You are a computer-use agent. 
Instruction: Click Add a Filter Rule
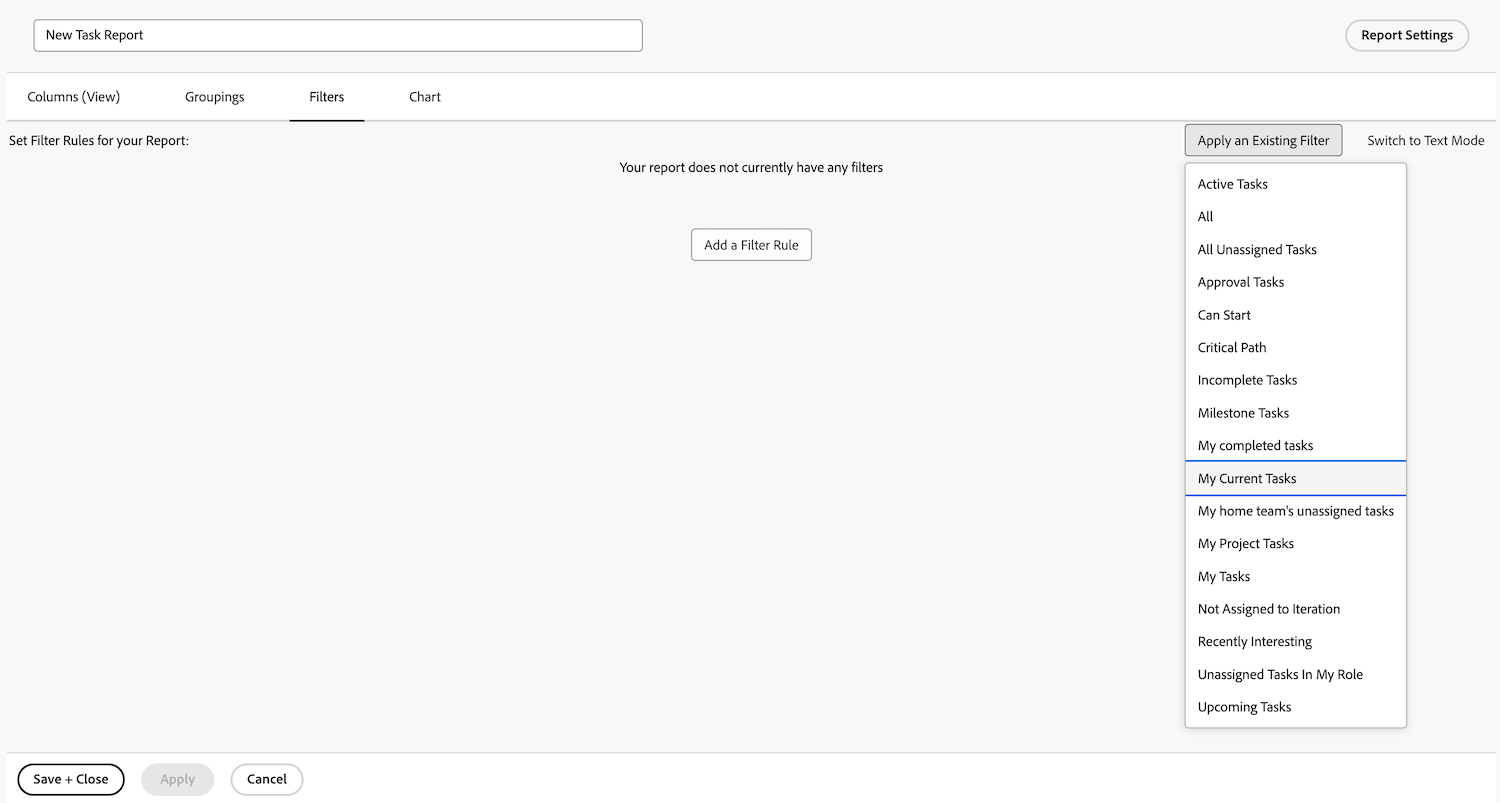[x=751, y=244]
